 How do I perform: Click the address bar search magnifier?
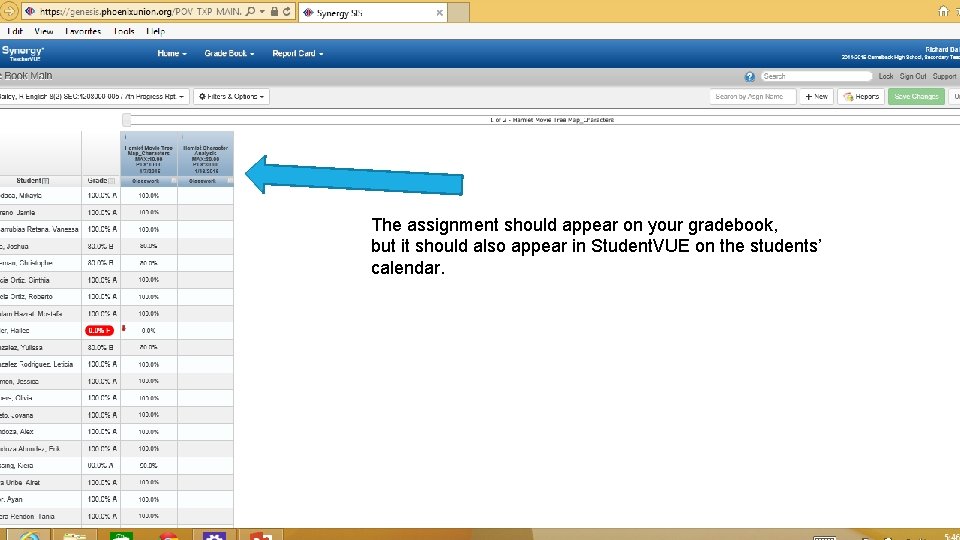tap(250, 12)
